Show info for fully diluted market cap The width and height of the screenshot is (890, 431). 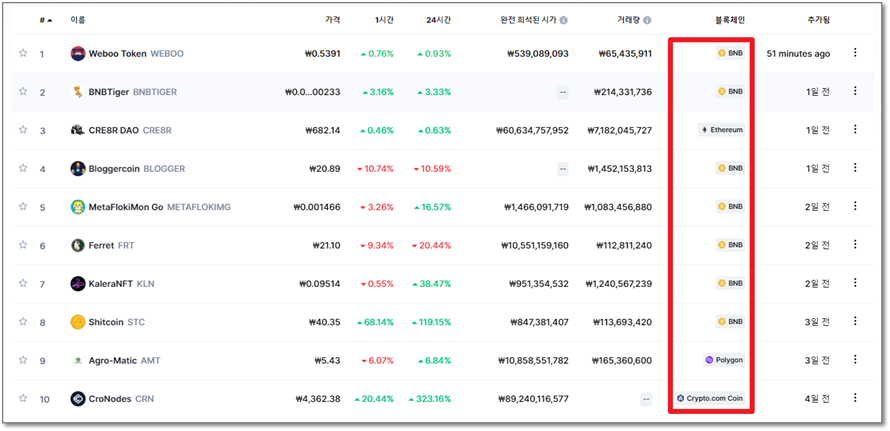564,20
